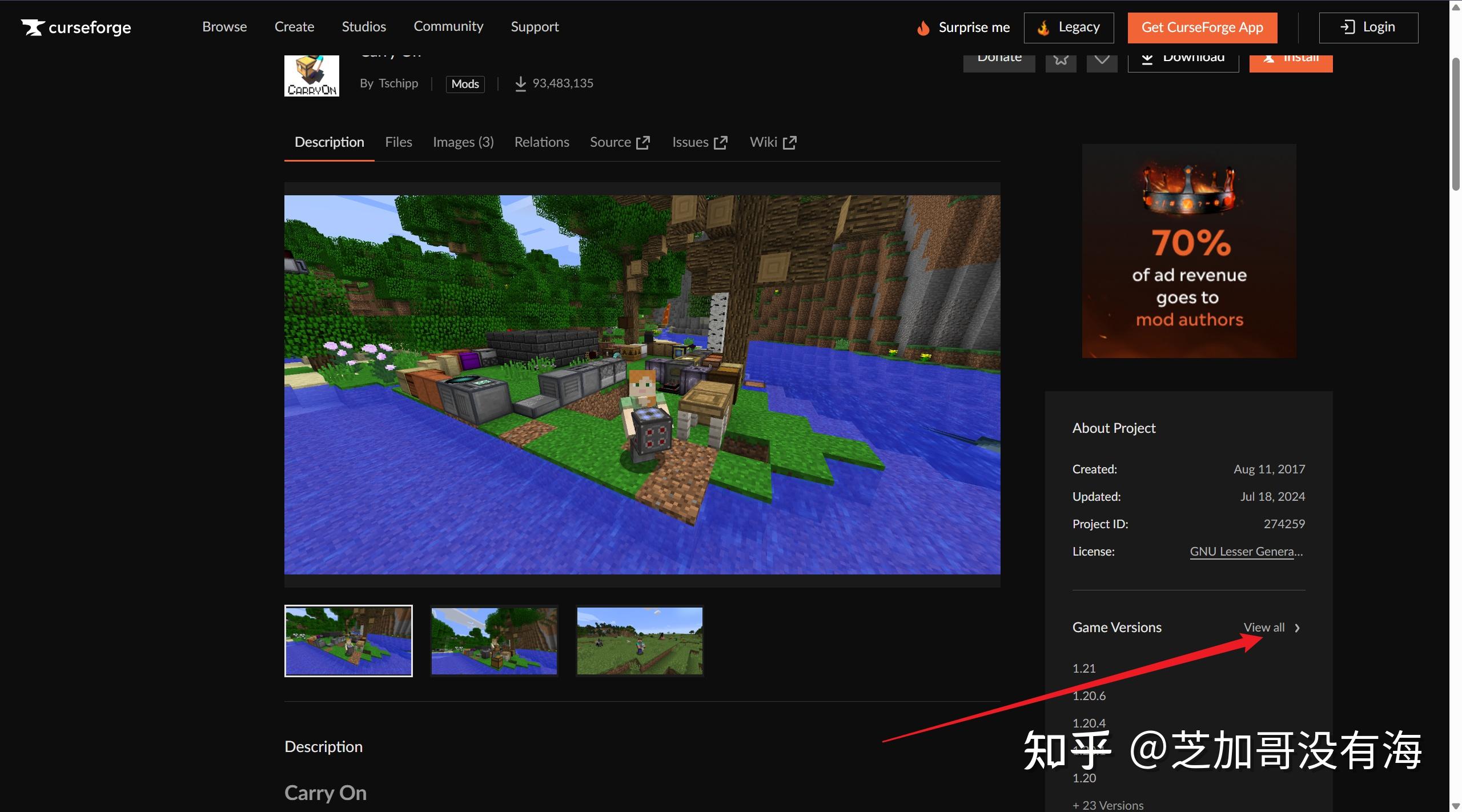The width and height of the screenshot is (1462, 812).
Task: Click the Donate button
Action: [999, 63]
